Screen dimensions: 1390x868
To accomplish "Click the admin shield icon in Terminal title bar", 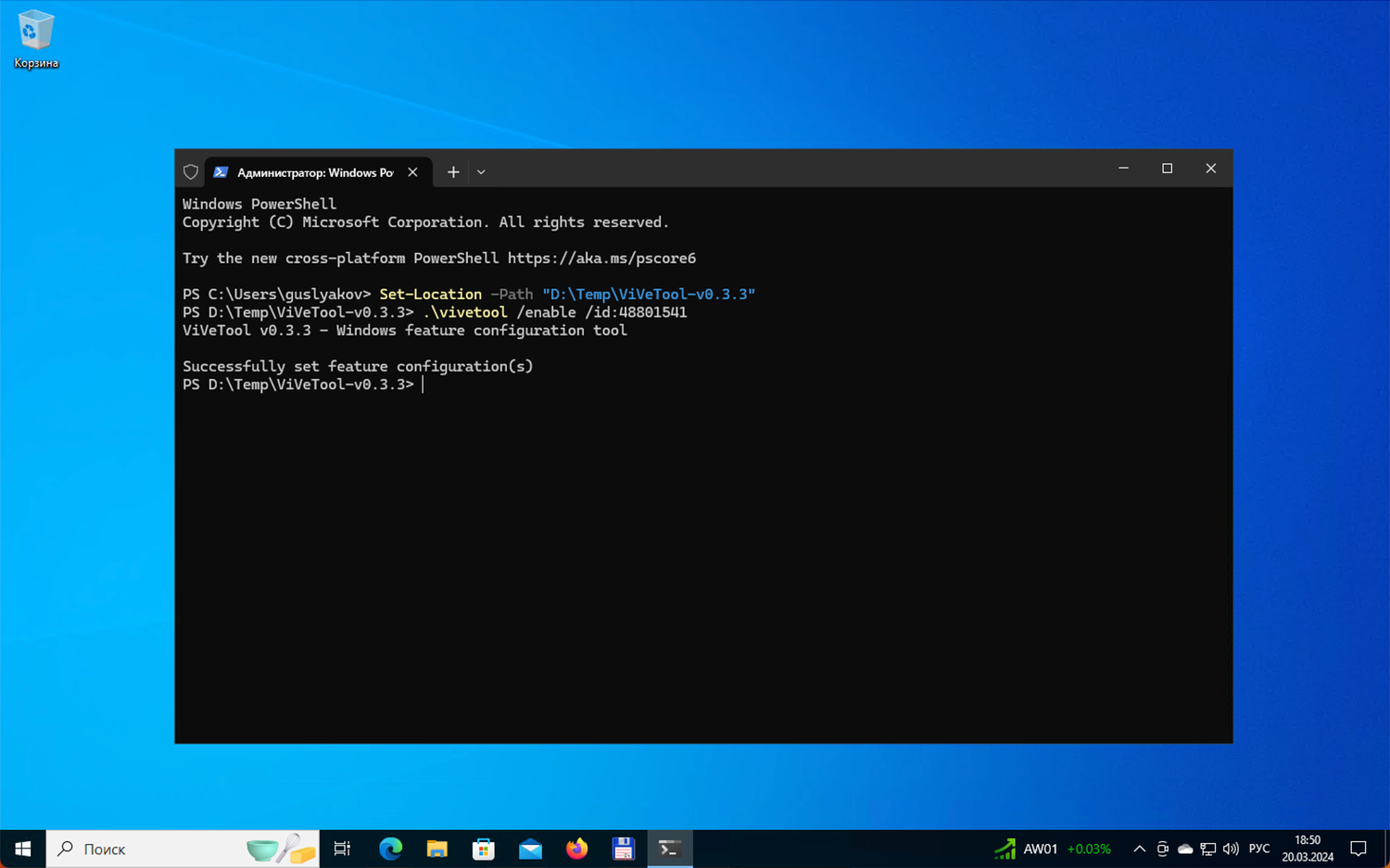I will (191, 172).
